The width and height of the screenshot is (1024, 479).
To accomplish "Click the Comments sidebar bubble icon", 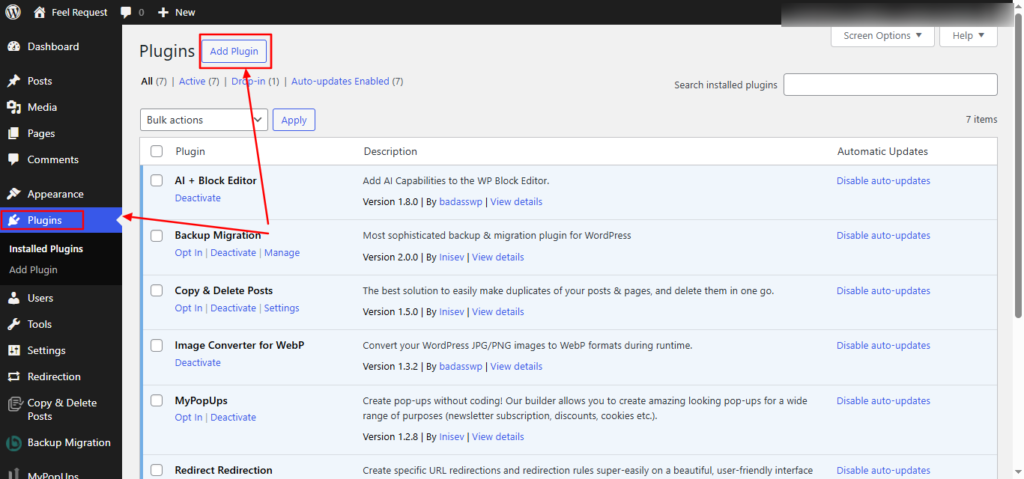I will [14, 159].
